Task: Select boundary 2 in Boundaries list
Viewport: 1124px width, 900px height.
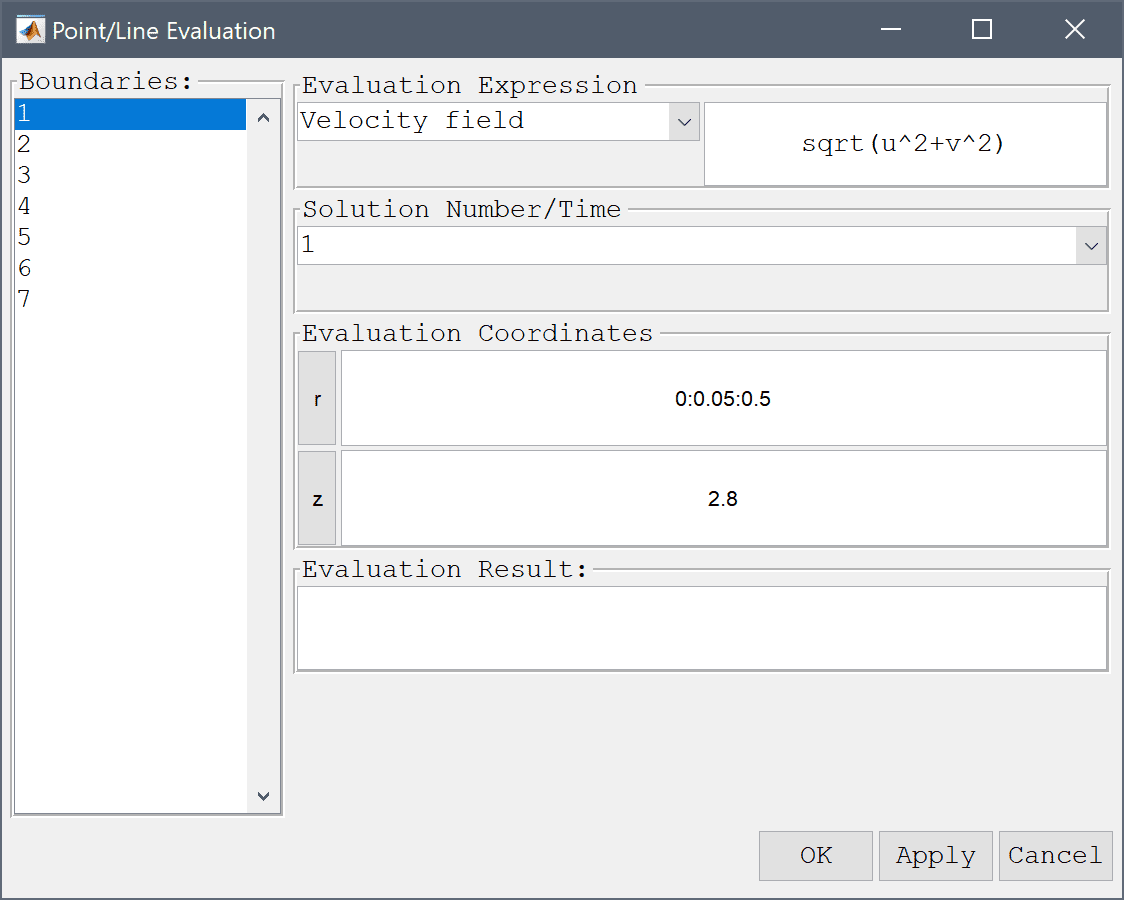Action: (130, 145)
